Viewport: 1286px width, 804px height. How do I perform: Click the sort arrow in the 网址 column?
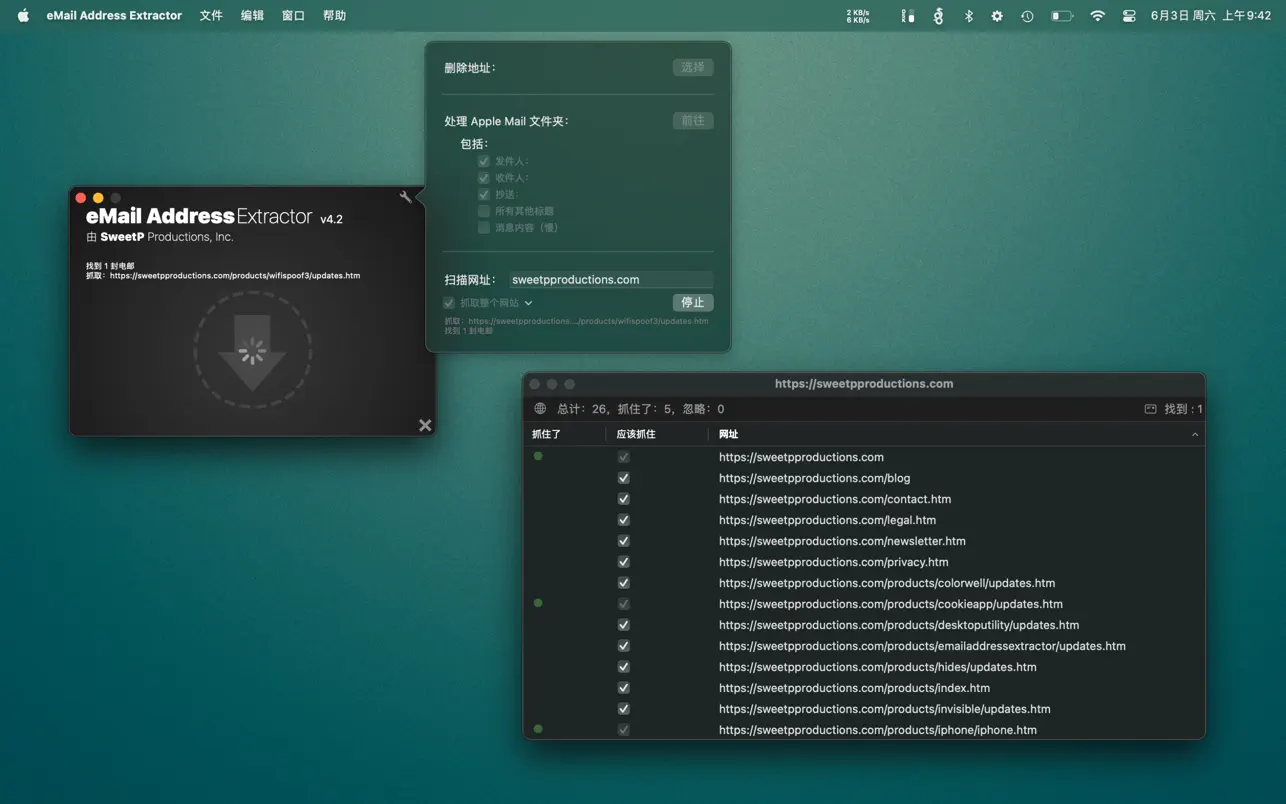[1194, 434]
